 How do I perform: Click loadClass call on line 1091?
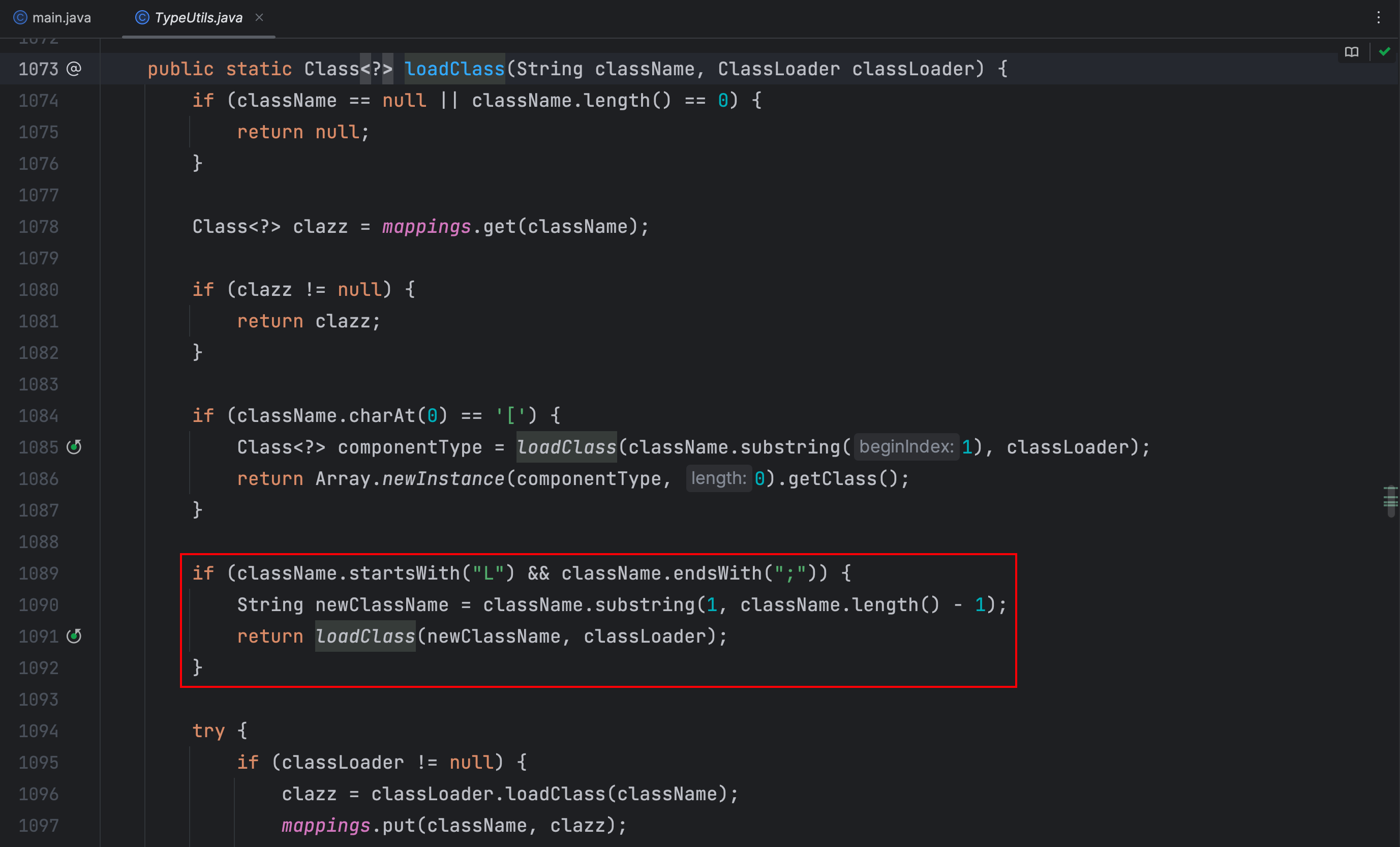(x=366, y=636)
